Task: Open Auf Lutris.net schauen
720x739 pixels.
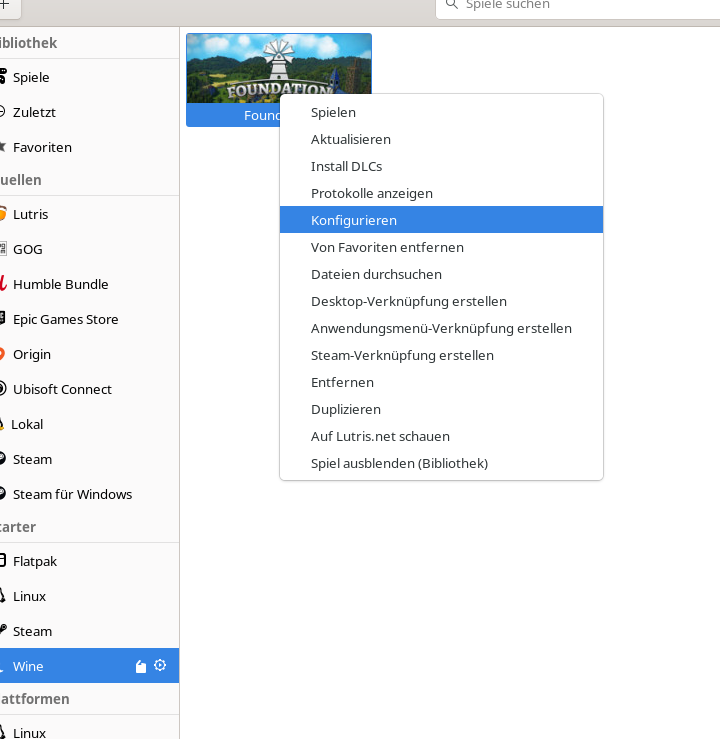Action: coord(441,436)
